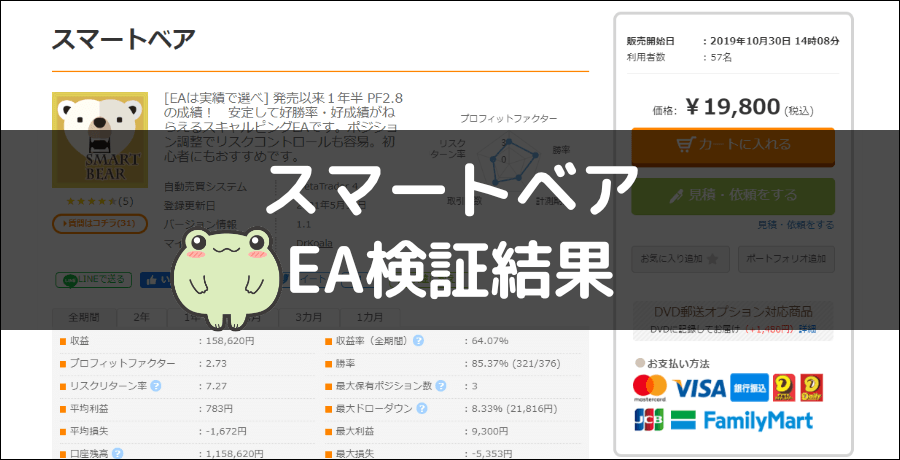Open help icon beside 口座残高

[x=118, y=454]
